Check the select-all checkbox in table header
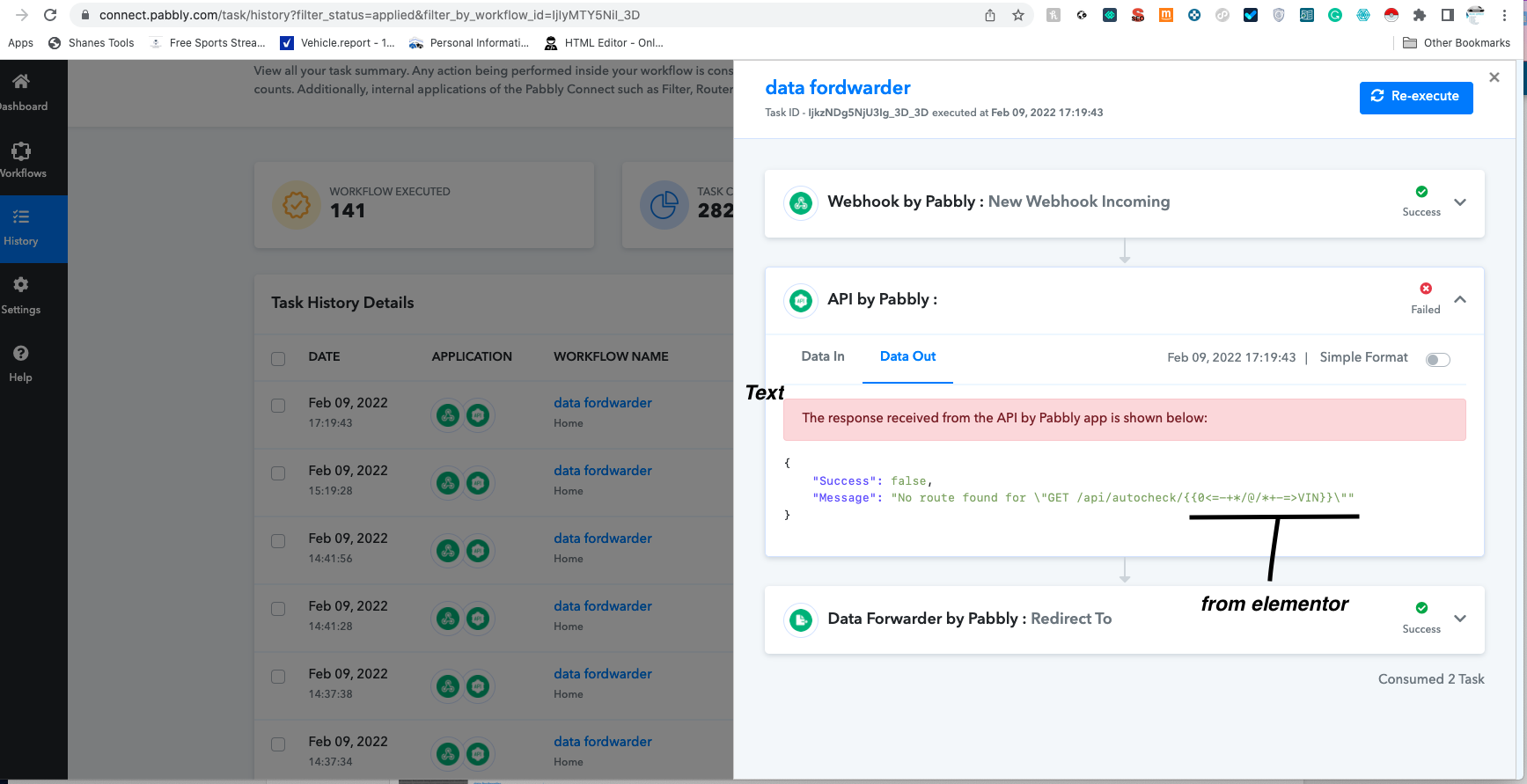Screen dimensions: 1527x784 coord(278,358)
